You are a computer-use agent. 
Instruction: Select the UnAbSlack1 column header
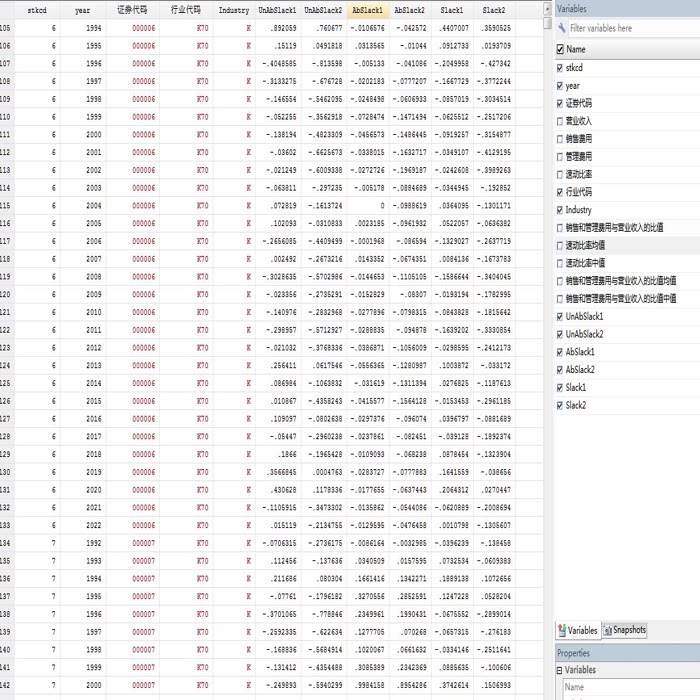(x=277, y=10)
